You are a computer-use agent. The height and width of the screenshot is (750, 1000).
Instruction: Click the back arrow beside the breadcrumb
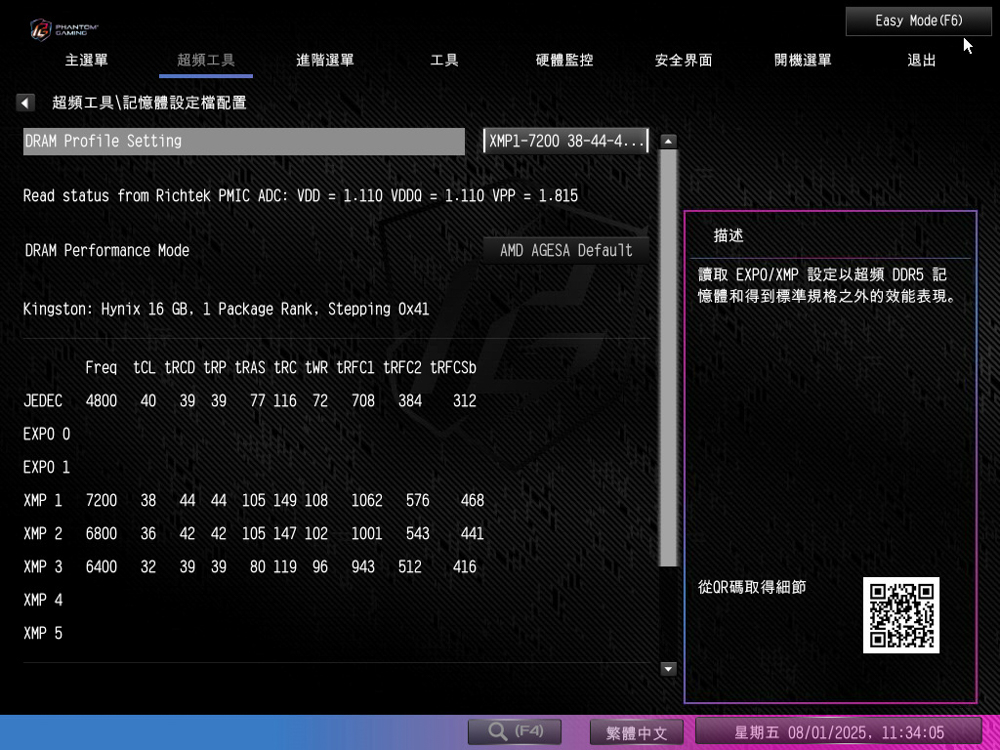click(26, 103)
